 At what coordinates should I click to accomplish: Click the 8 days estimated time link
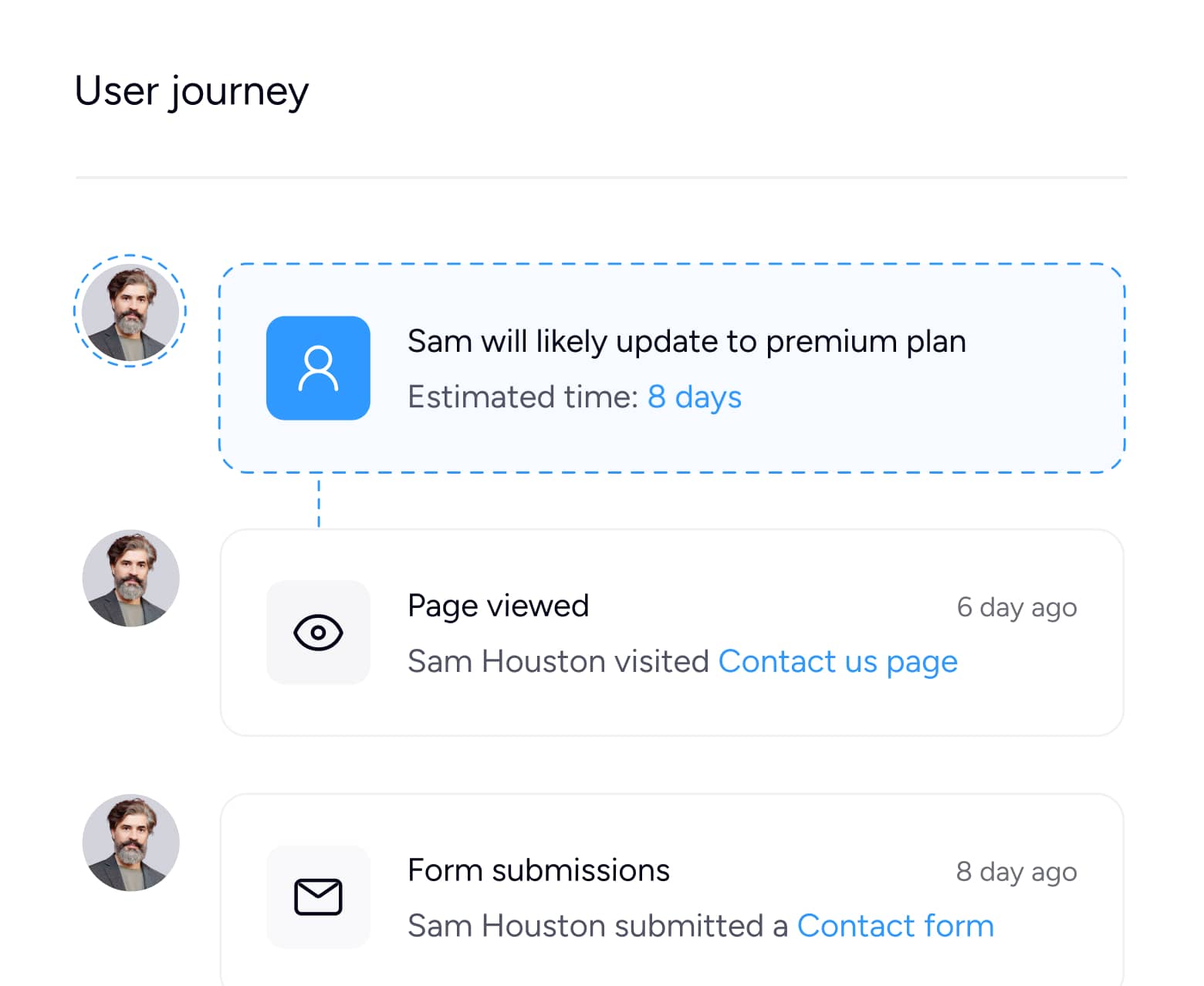point(694,397)
